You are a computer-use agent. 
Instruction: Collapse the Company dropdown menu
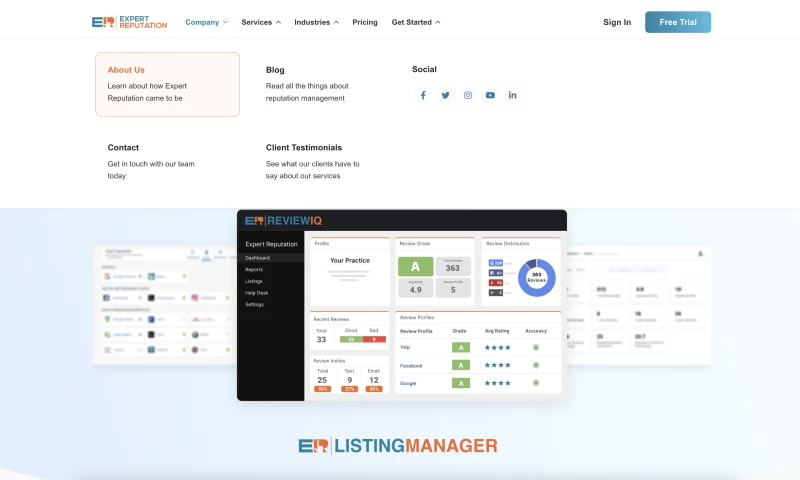[x=206, y=22]
